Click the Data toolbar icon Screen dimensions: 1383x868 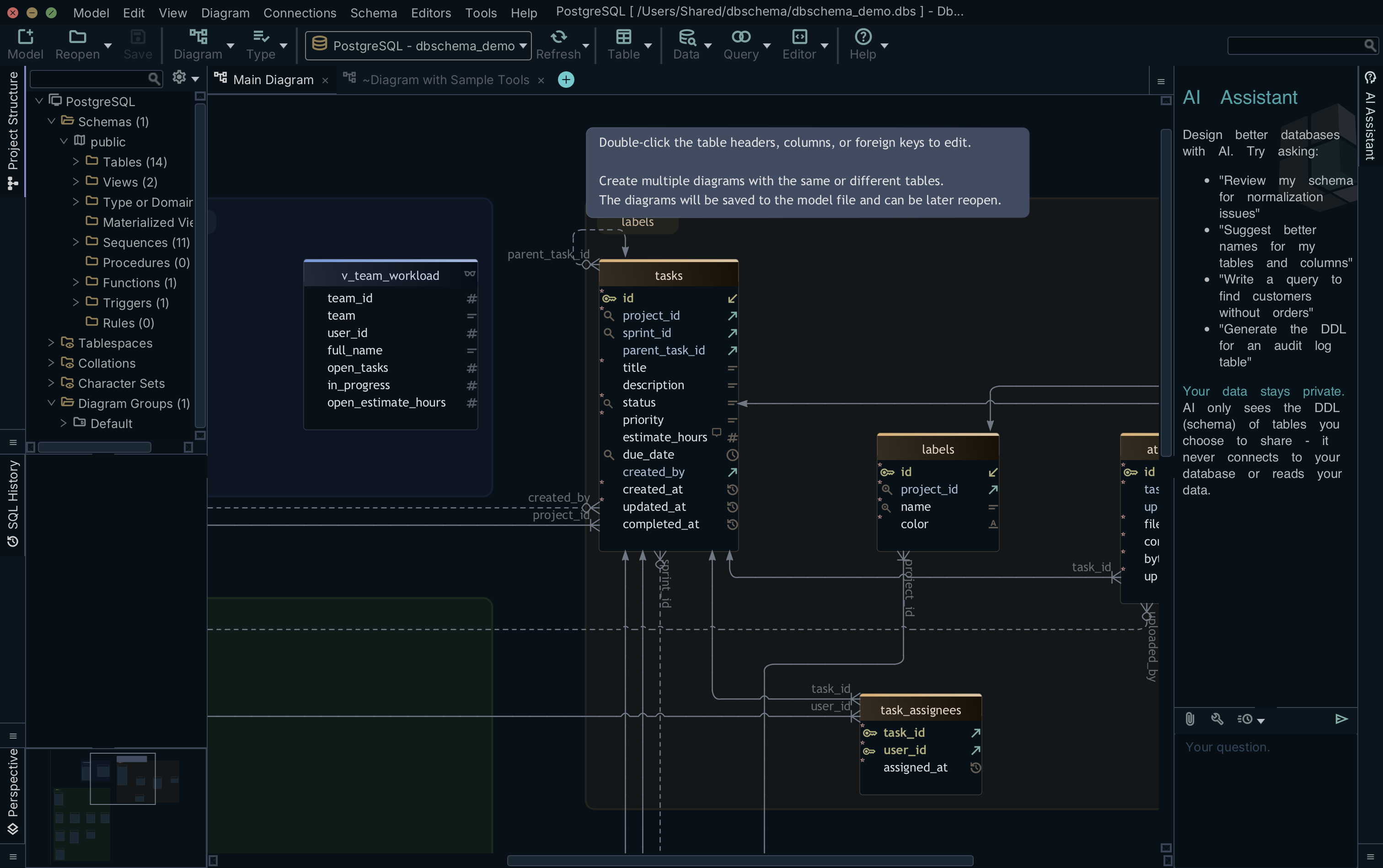coord(686,38)
